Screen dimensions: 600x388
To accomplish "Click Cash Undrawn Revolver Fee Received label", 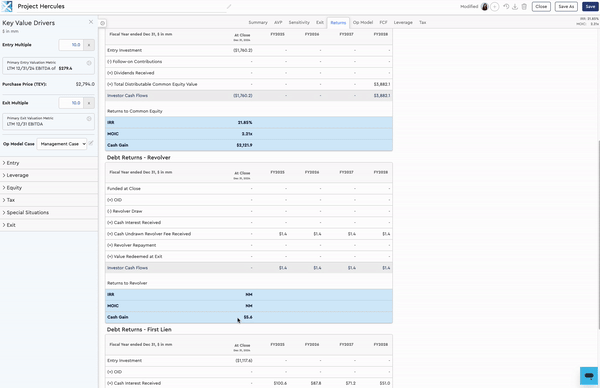I will coord(149,234).
